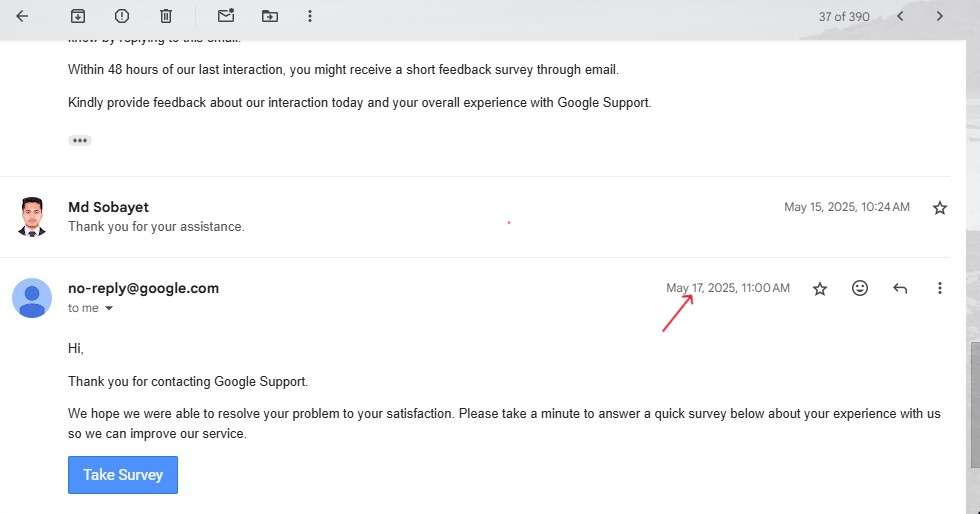Viewport: 980px width, 514px height.
Task: Go to the newer conversation
Action: coord(900,16)
